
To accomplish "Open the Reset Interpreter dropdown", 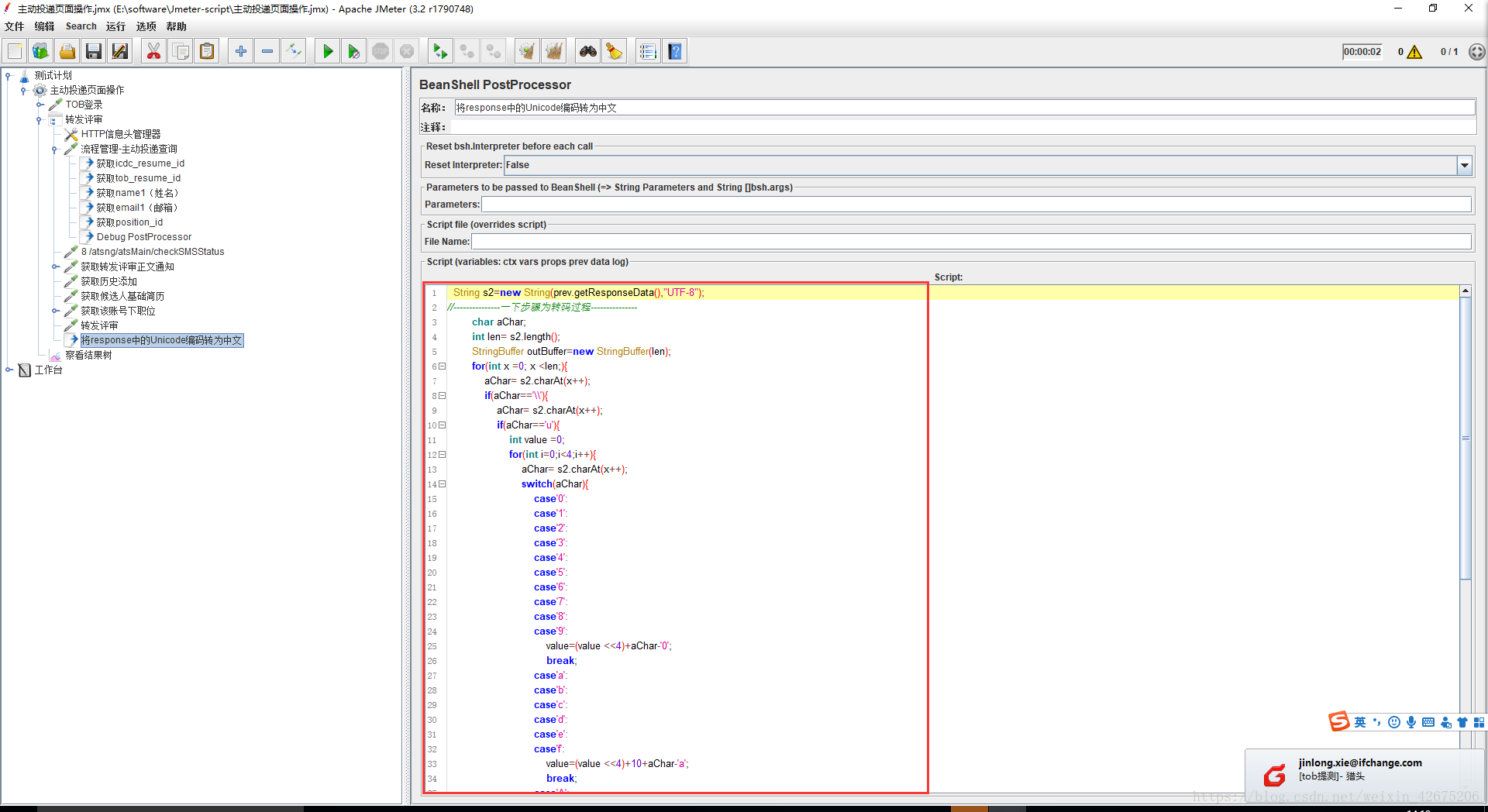I will point(1464,165).
